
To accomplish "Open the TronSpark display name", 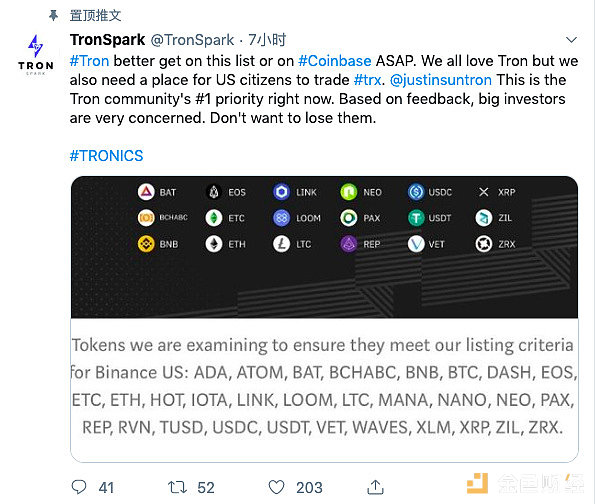I will pos(107,39).
